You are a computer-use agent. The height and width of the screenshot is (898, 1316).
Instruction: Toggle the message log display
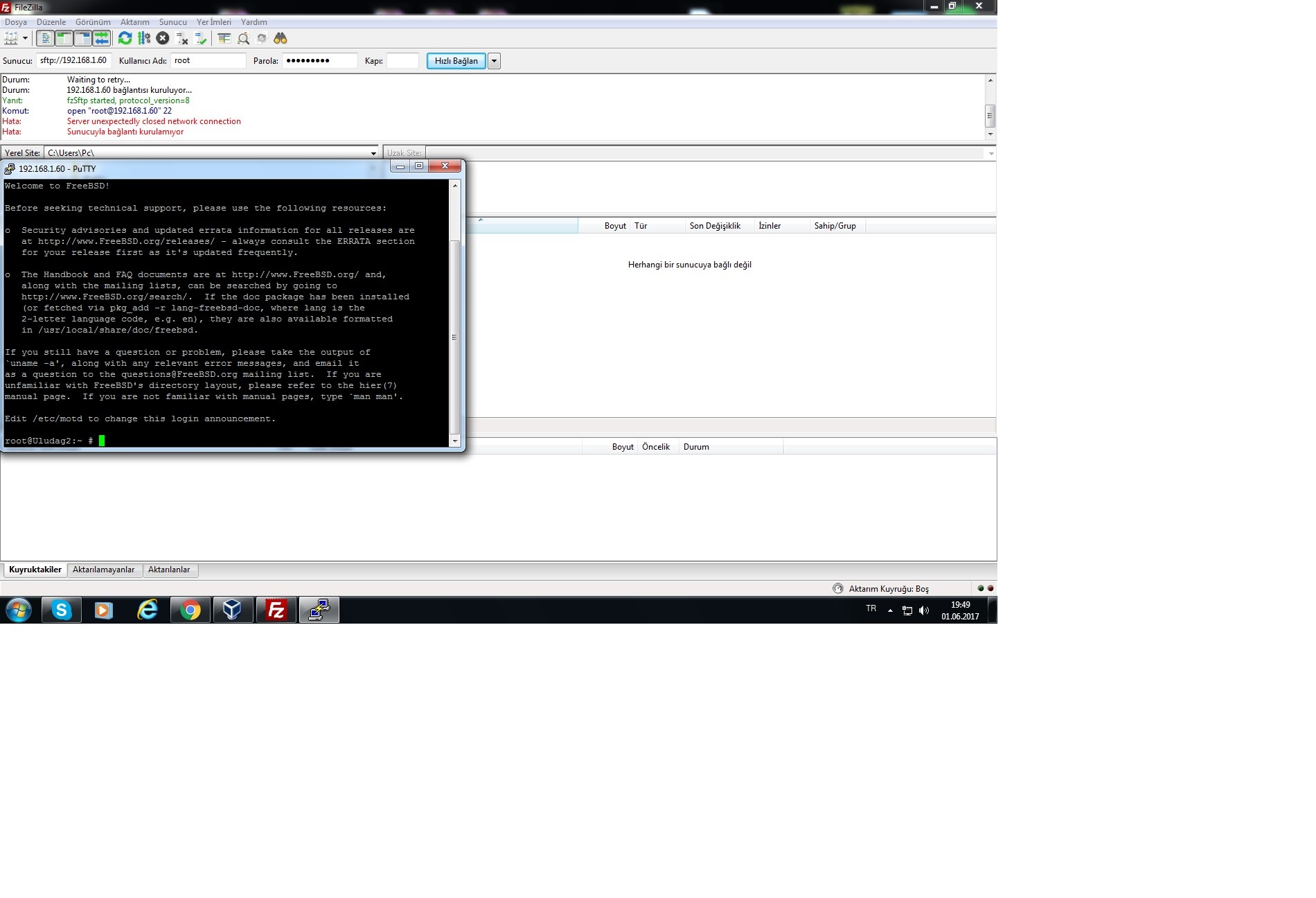(x=45, y=39)
